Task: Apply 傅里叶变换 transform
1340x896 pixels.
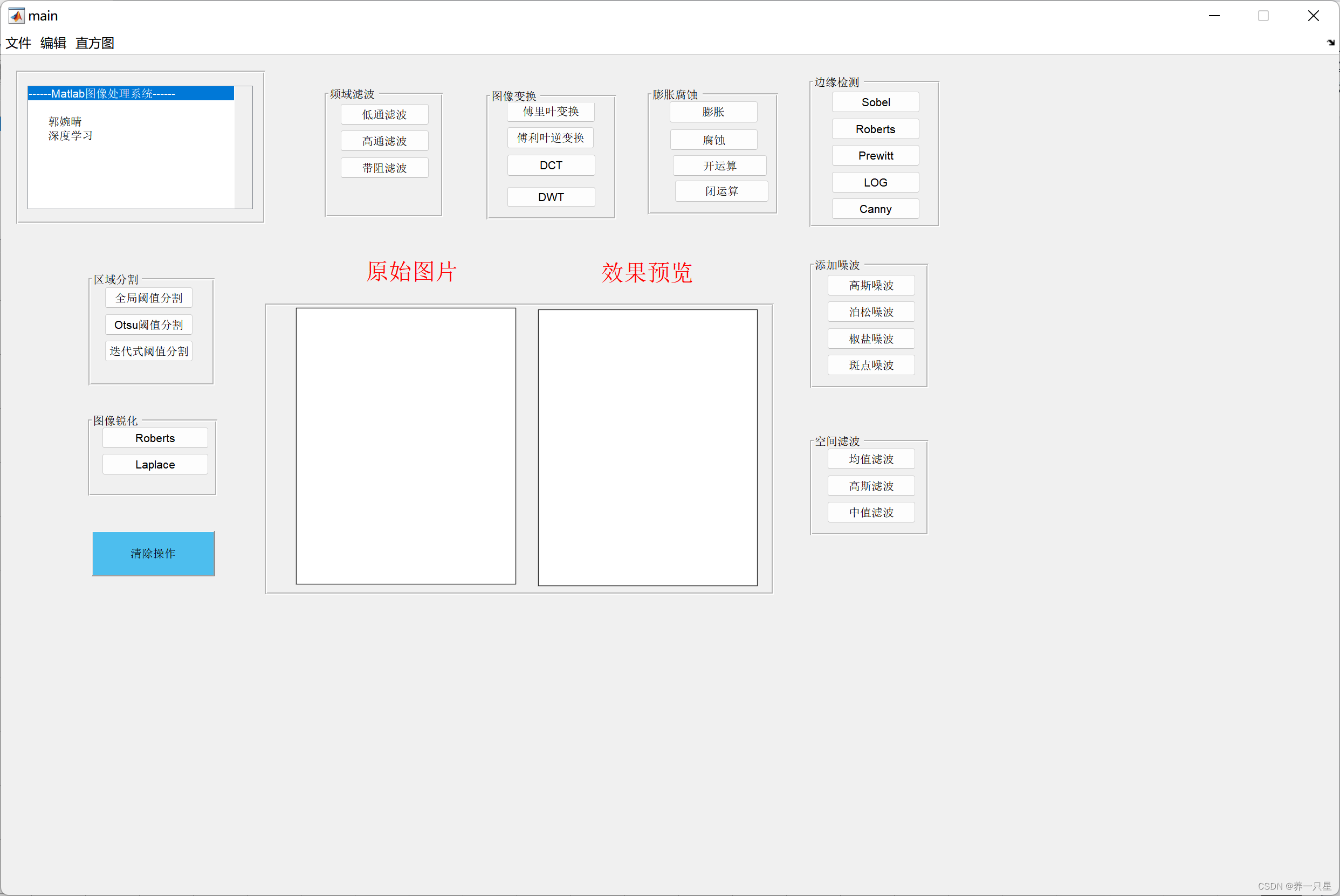Action: click(x=550, y=112)
